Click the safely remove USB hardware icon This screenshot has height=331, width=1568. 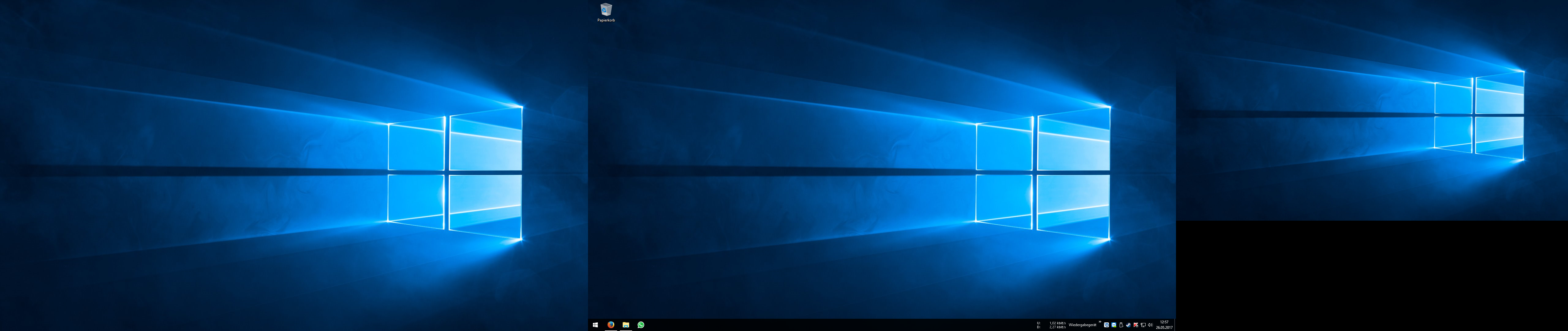[x=1121, y=325]
